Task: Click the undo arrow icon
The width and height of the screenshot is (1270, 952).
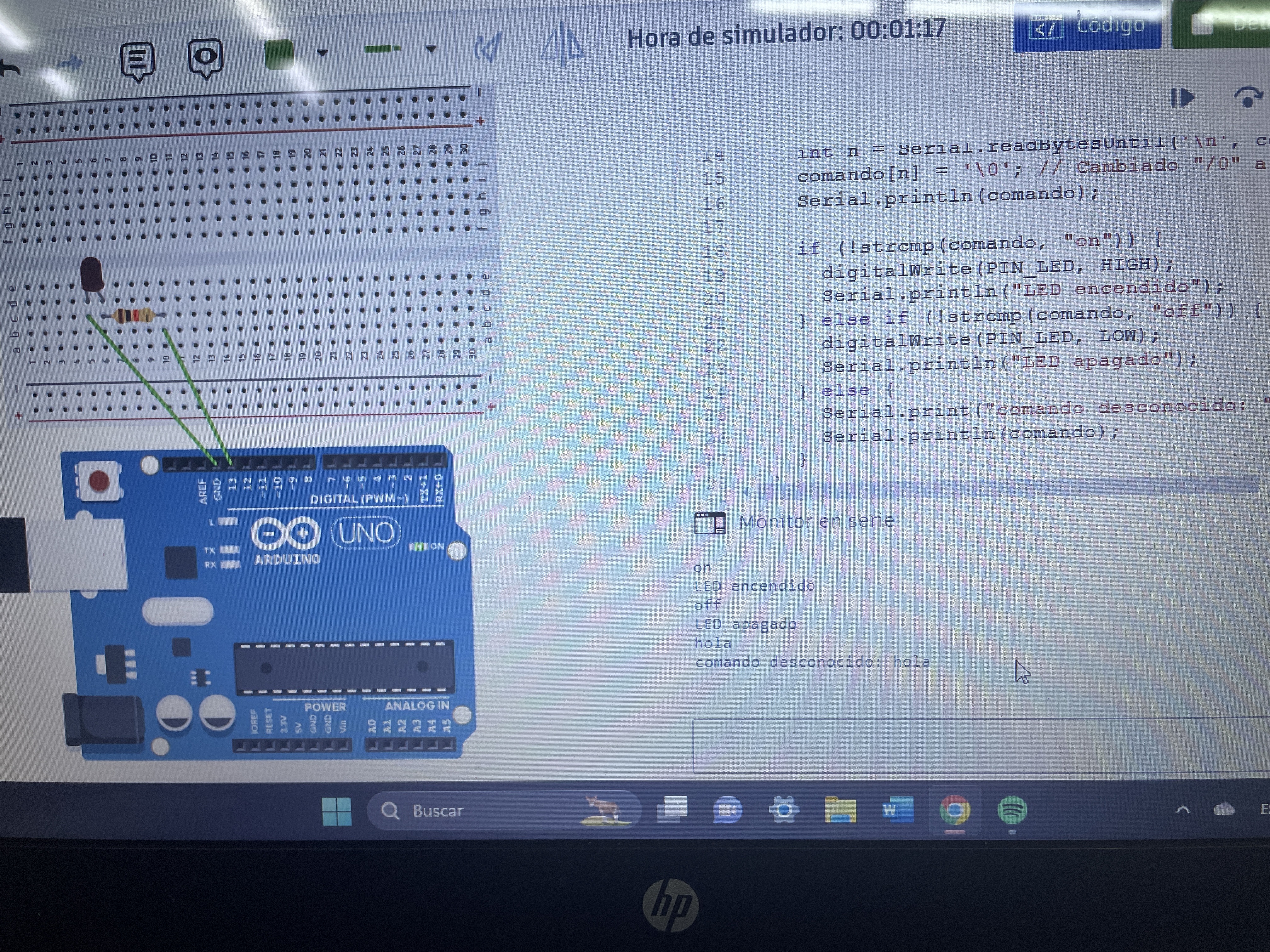Action: click(9, 68)
